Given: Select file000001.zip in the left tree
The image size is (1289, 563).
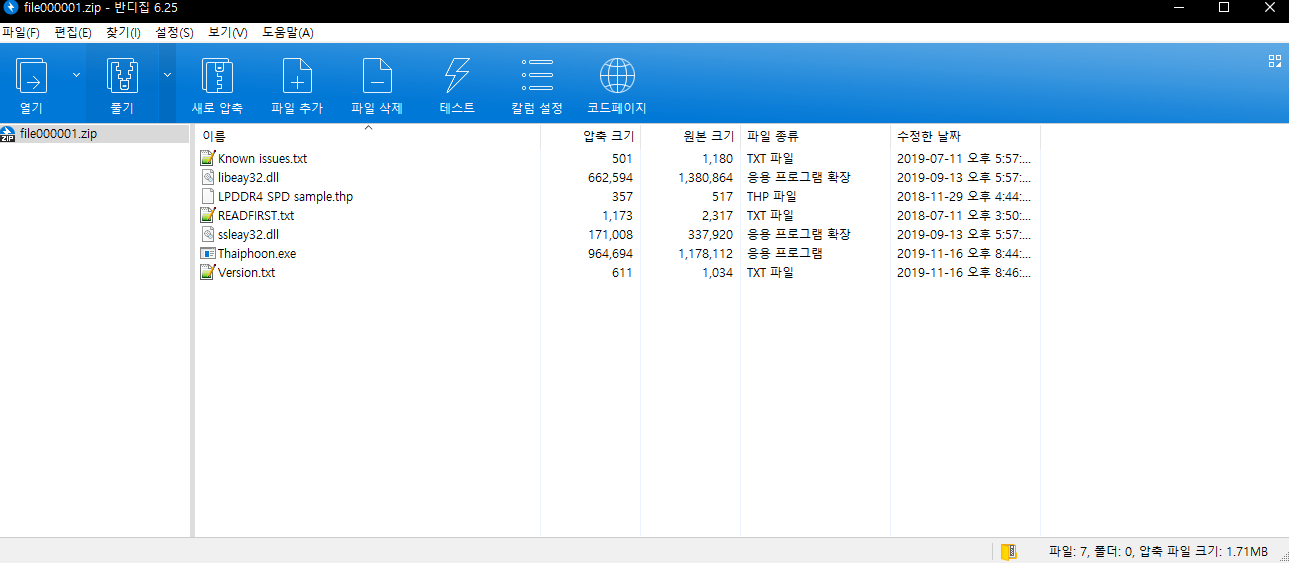Looking at the screenshot, I should pos(59,134).
